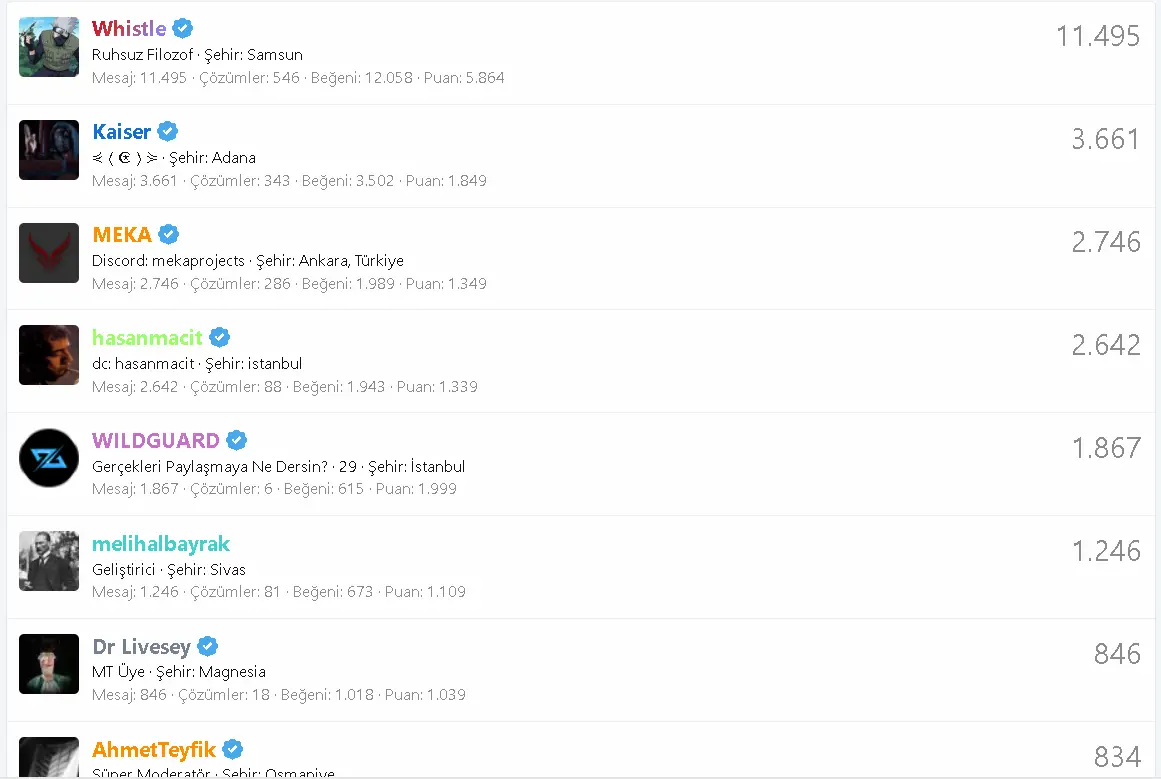This screenshot has width=1161, height=779.
Task: Click Whistle's 11.495 message count
Action: pos(1097,36)
